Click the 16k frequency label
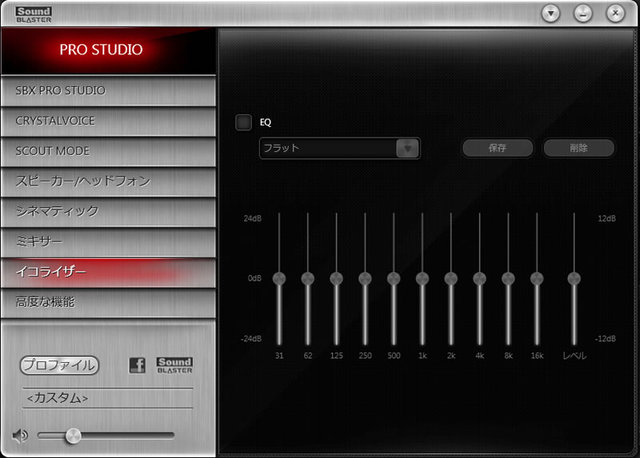 click(537, 356)
